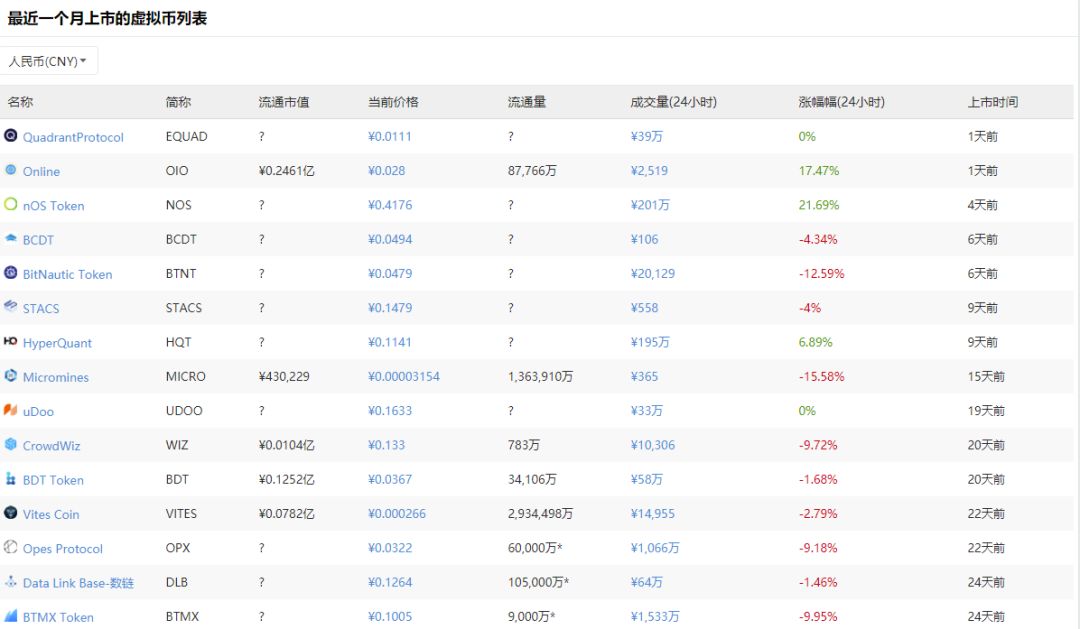Sort by 流通市值 column header
Viewport: 1080px width, 629px height.
click(284, 102)
